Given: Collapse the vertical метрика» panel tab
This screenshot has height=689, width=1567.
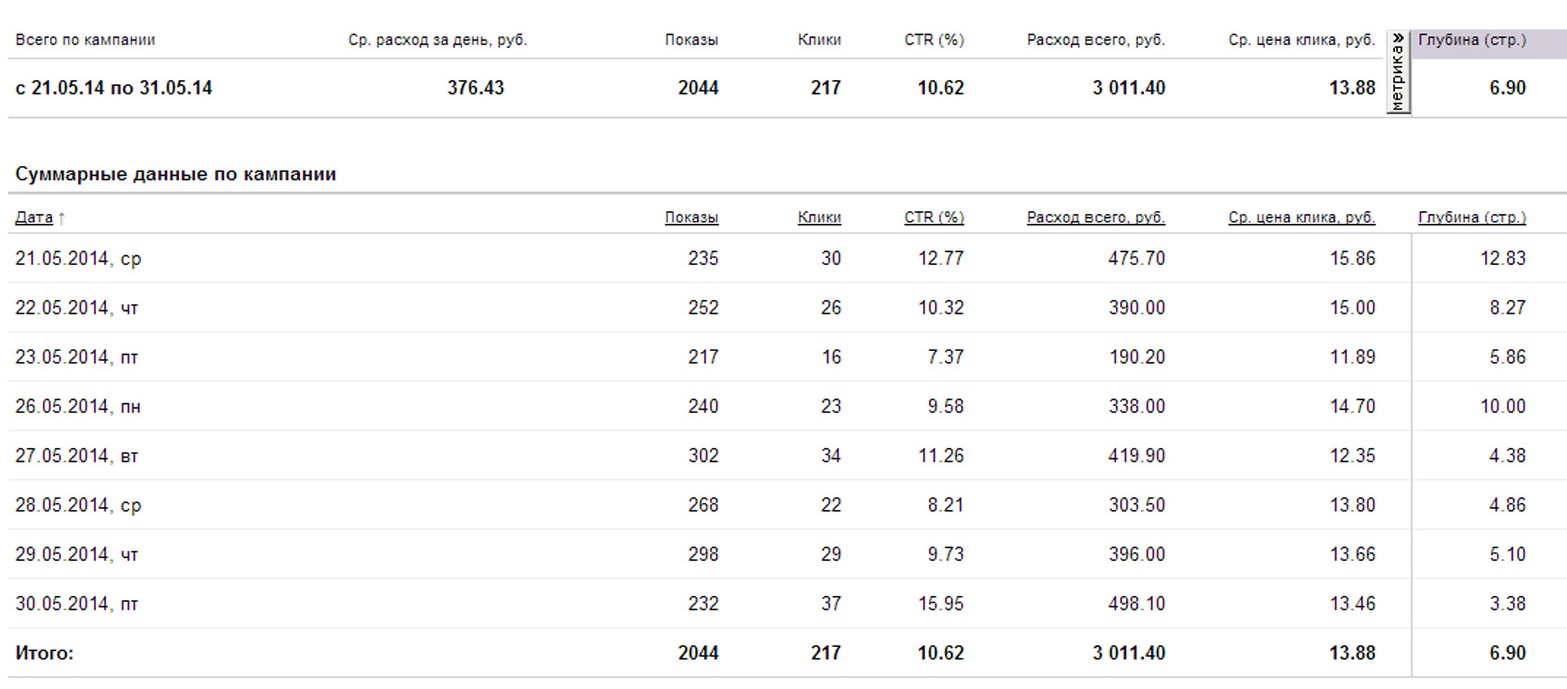Looking at the screenshot, I should click(x=1398, y=72).
